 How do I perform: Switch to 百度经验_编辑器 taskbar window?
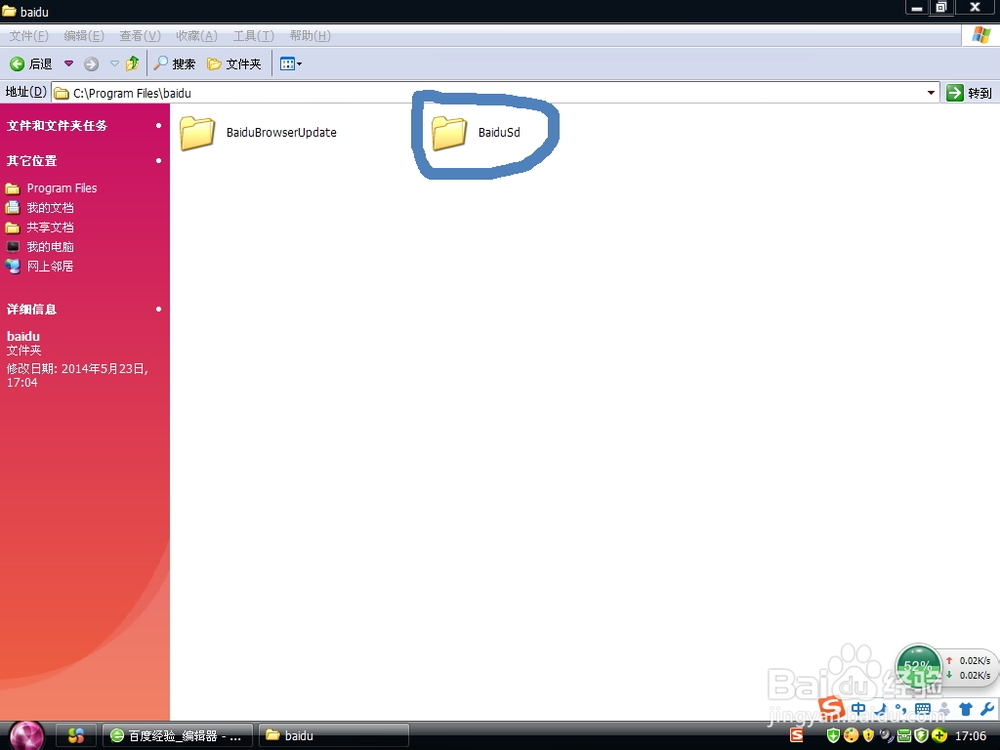pos(178,736)
